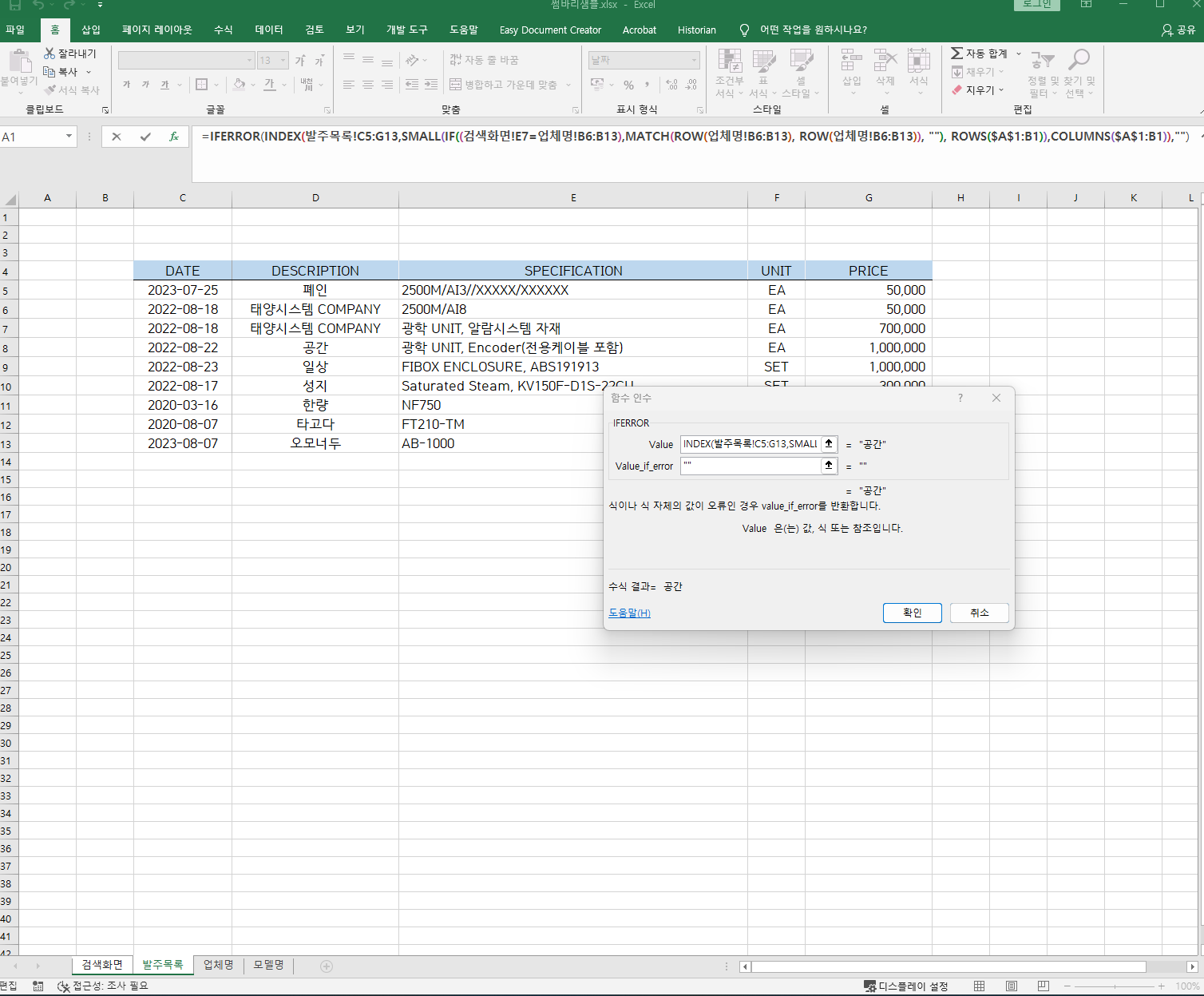
Task: Switch to the 수식 (Formulas) ribbon tab
Action: (224, 30)
